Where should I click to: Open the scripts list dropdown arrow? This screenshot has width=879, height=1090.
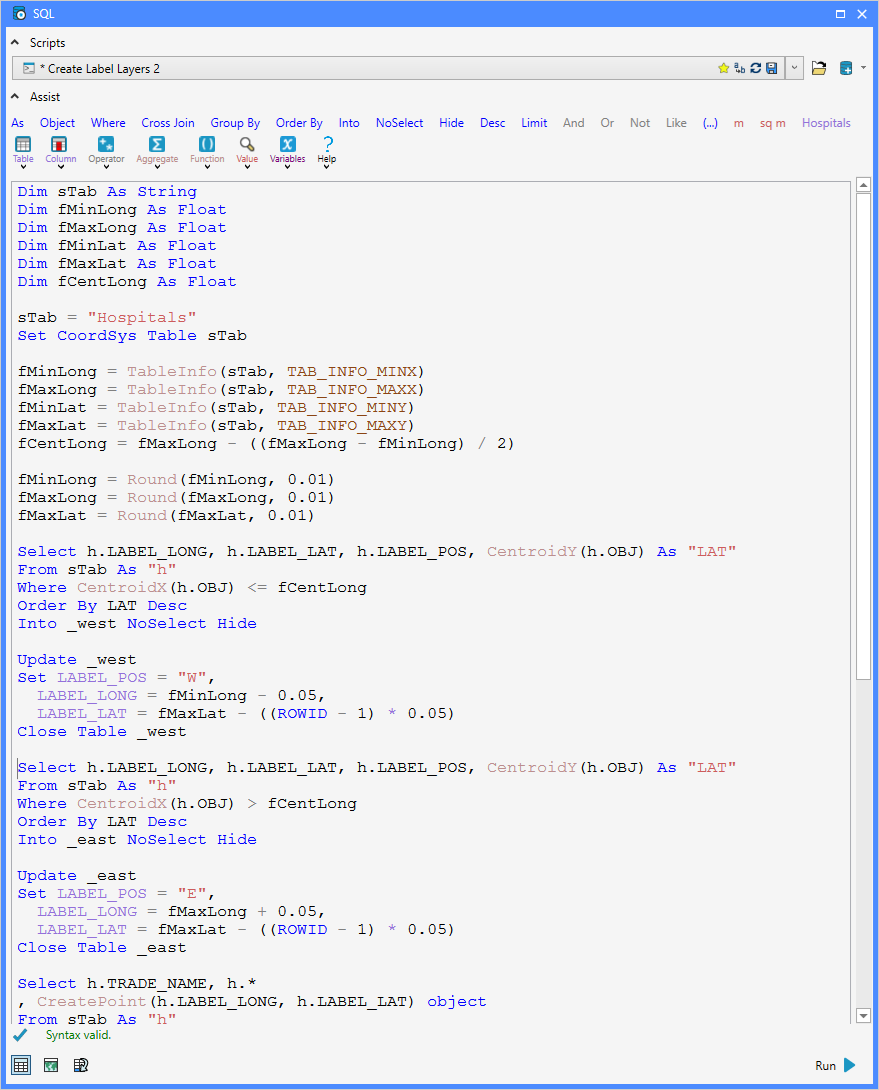point(795,68)
